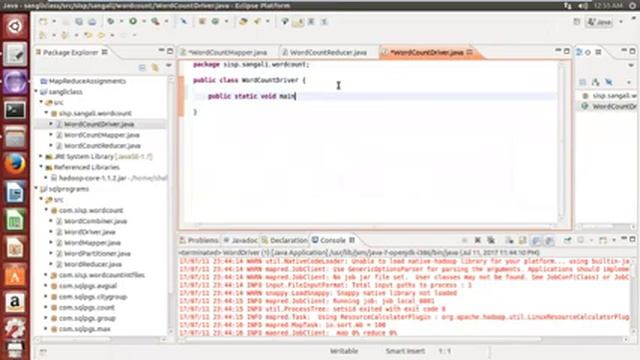Click the Last Edit Location icon
Screen dimensions: 640x360
point(88,35)
